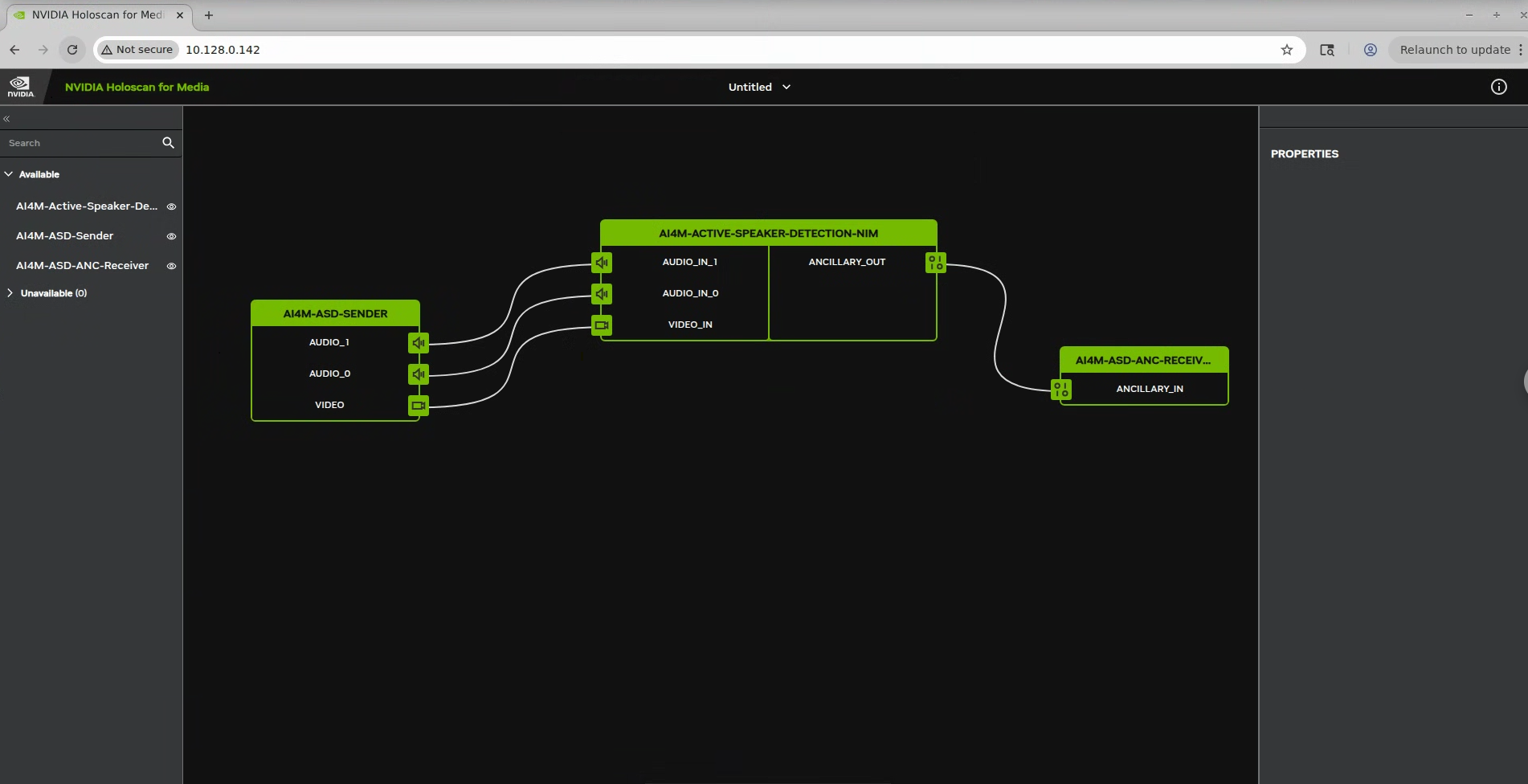Image resolution: width=1528 pixels, height=784 pixels.
Task: Click the VIDEO_IN camera port icon
Action: 602,325
